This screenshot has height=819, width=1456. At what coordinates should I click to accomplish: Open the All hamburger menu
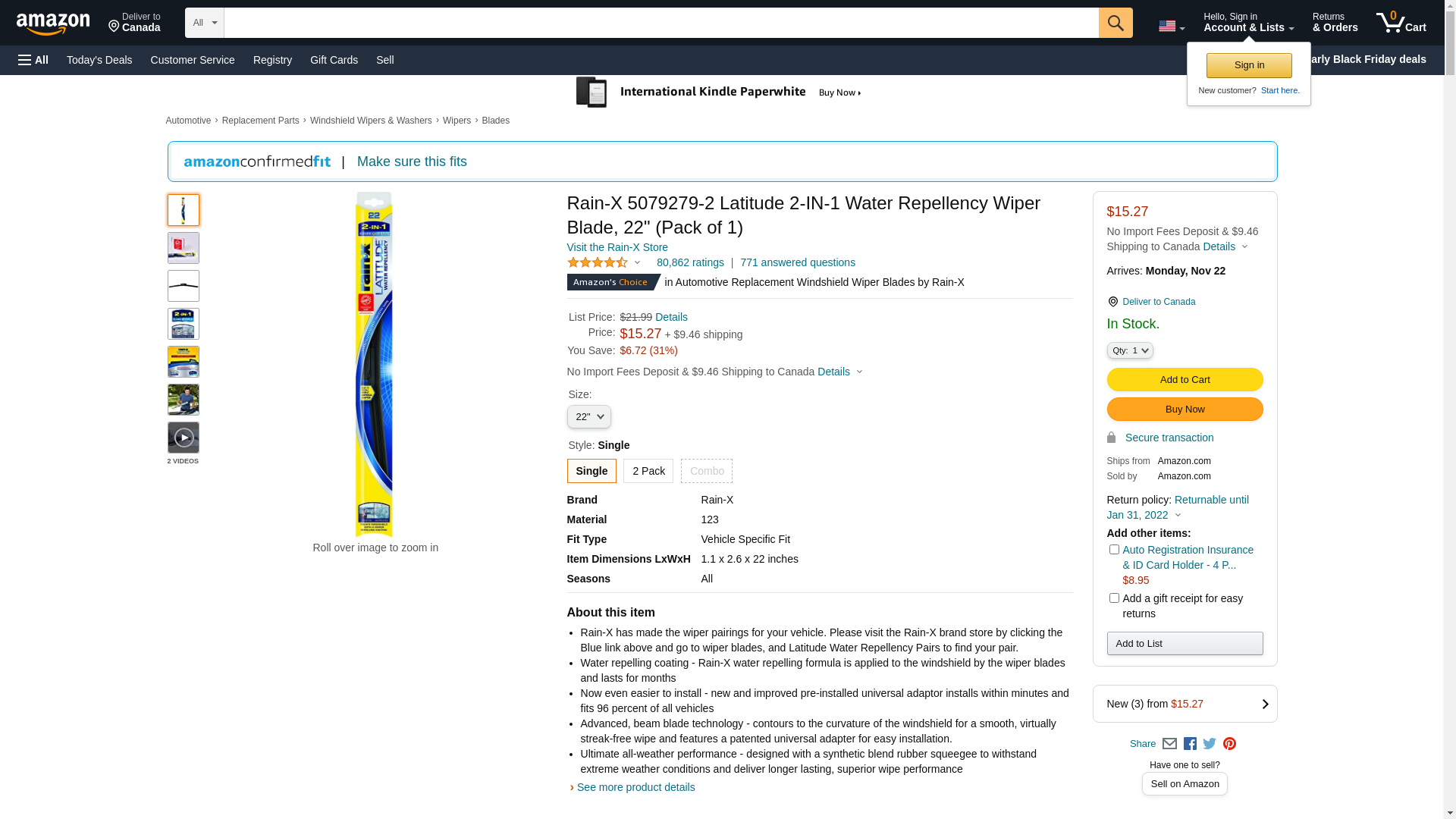33,60
